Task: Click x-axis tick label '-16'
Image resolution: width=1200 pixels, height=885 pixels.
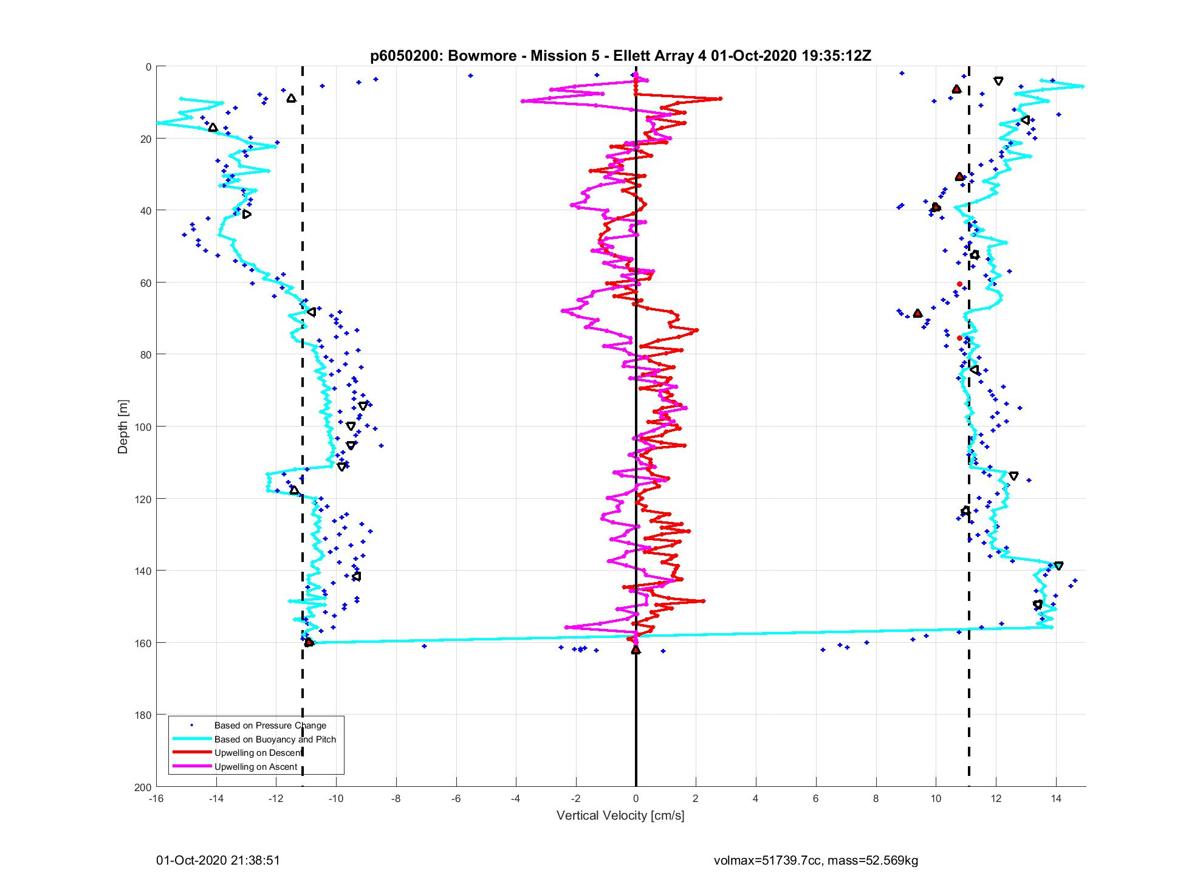Action: (x=156, y=800)
